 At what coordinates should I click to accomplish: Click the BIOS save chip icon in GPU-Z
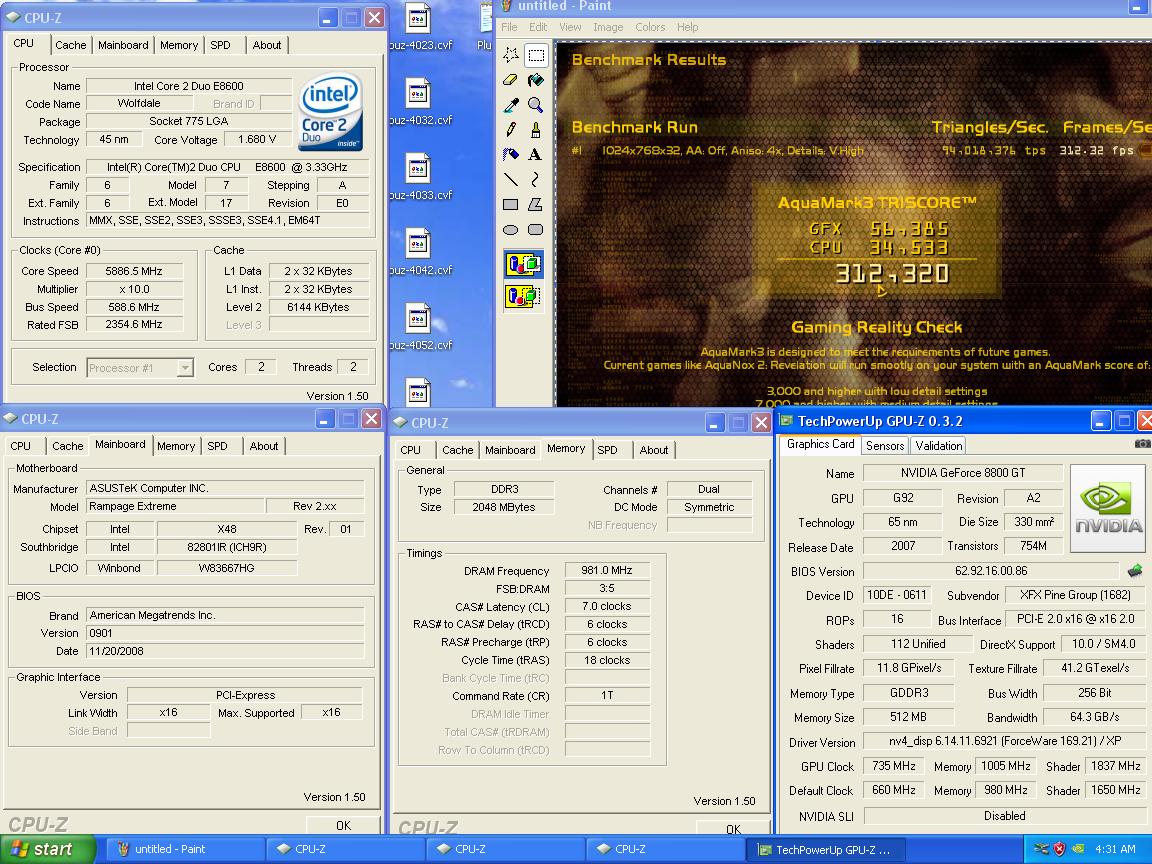point(1134,570)
